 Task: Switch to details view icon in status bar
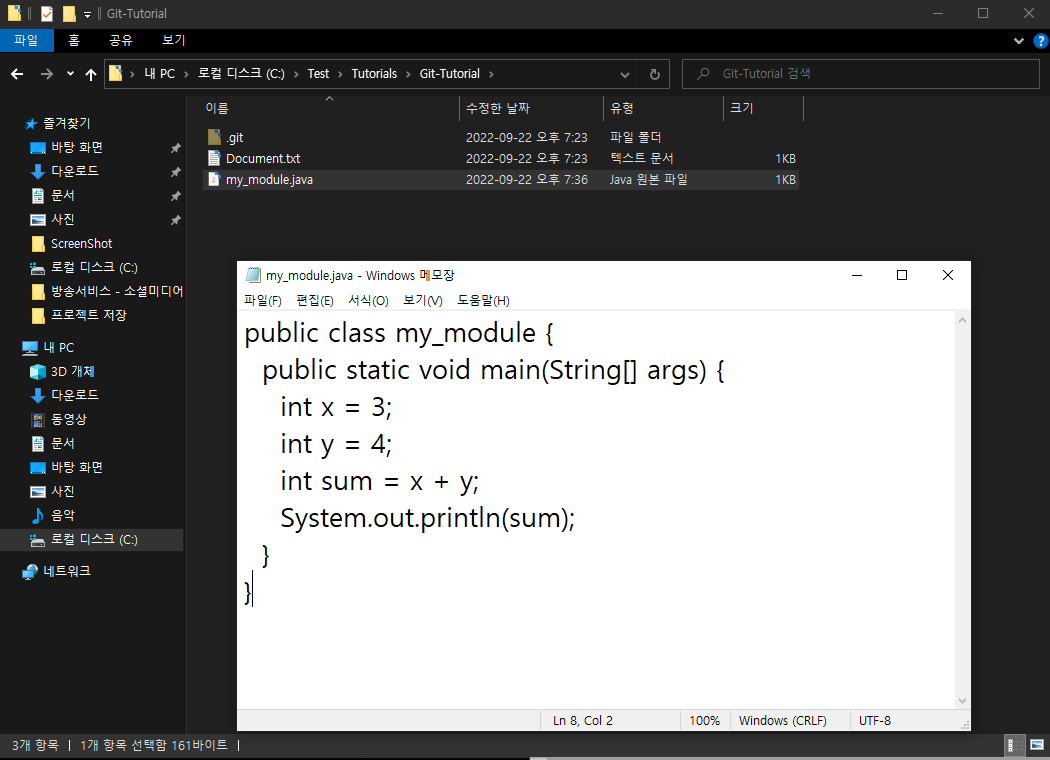click(1015, 745)
